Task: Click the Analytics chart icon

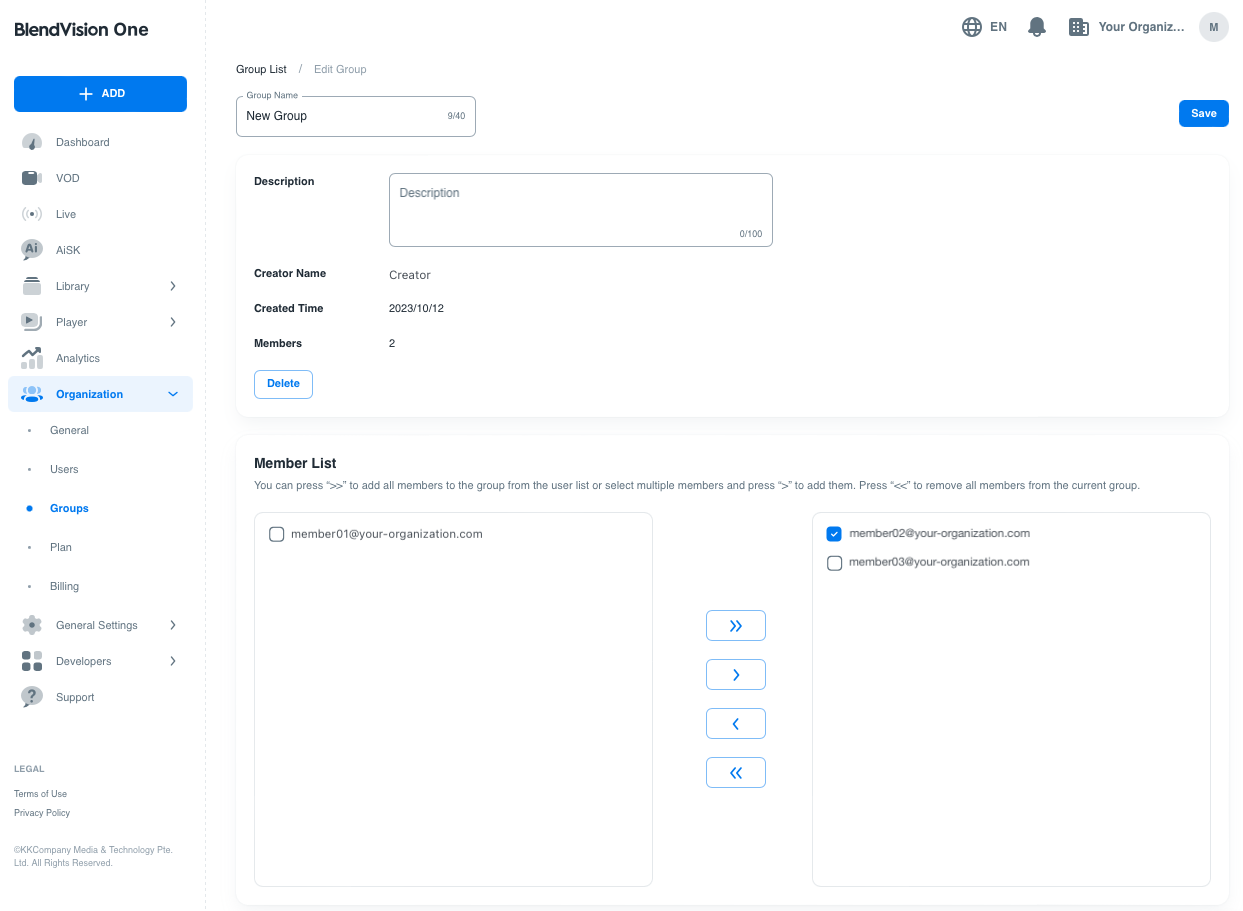Action: (32, 358)
